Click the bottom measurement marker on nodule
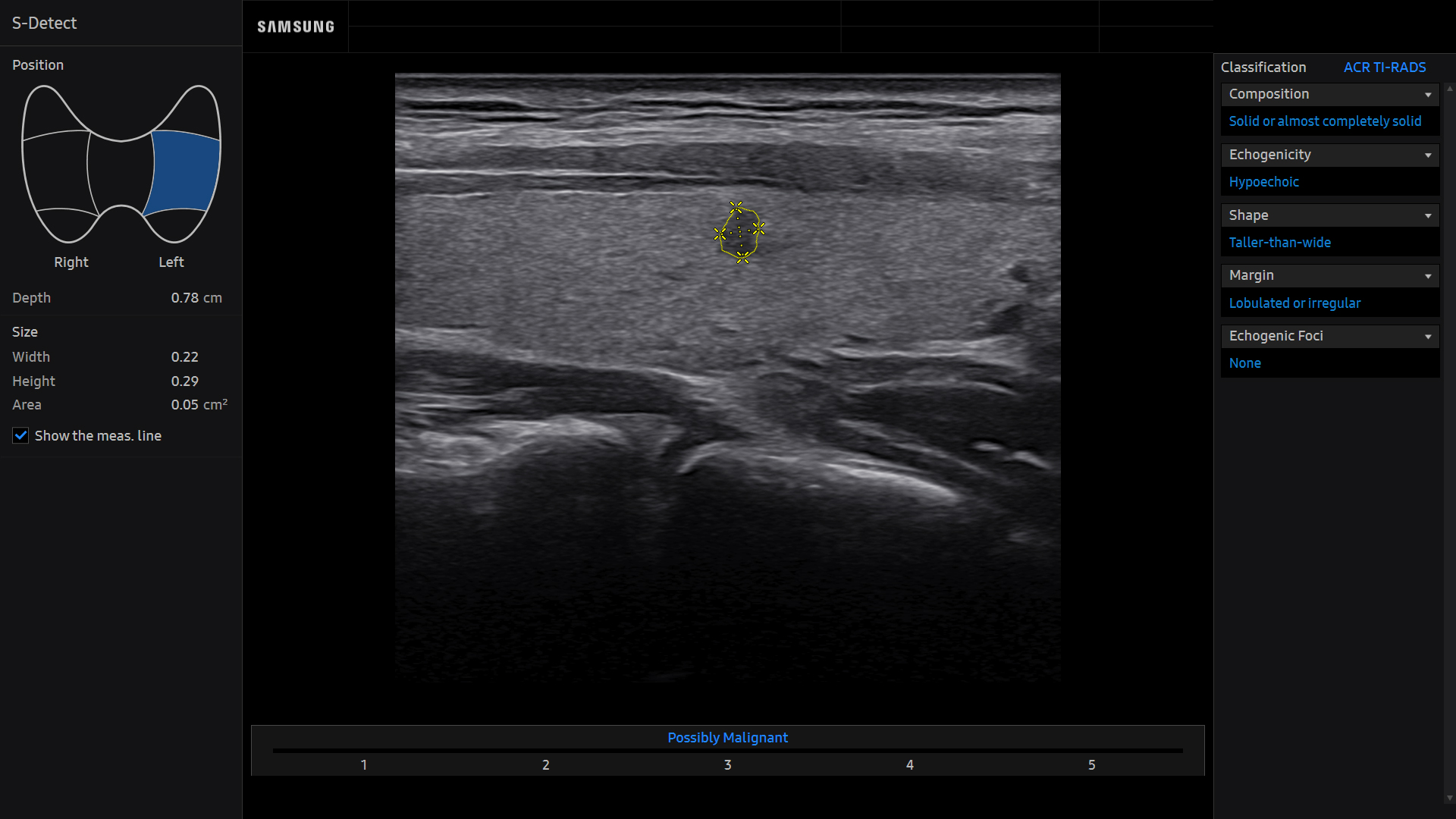 point(742,258)
